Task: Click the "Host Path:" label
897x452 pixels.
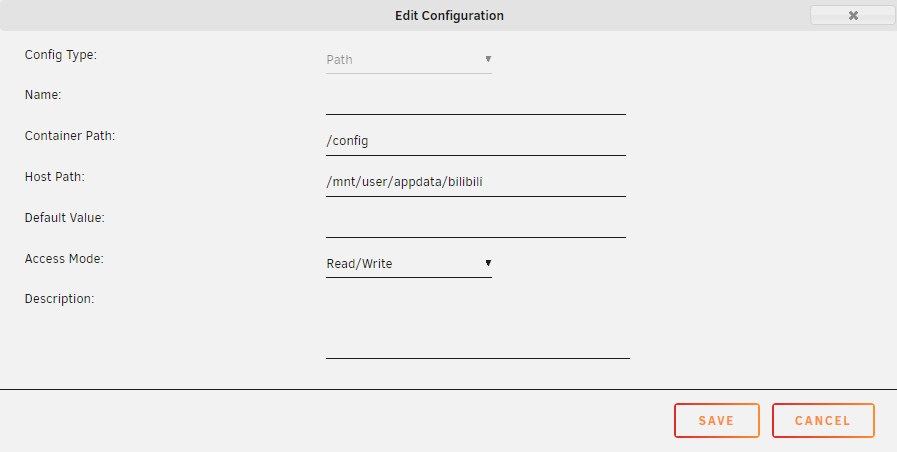Action: [55, 177]
